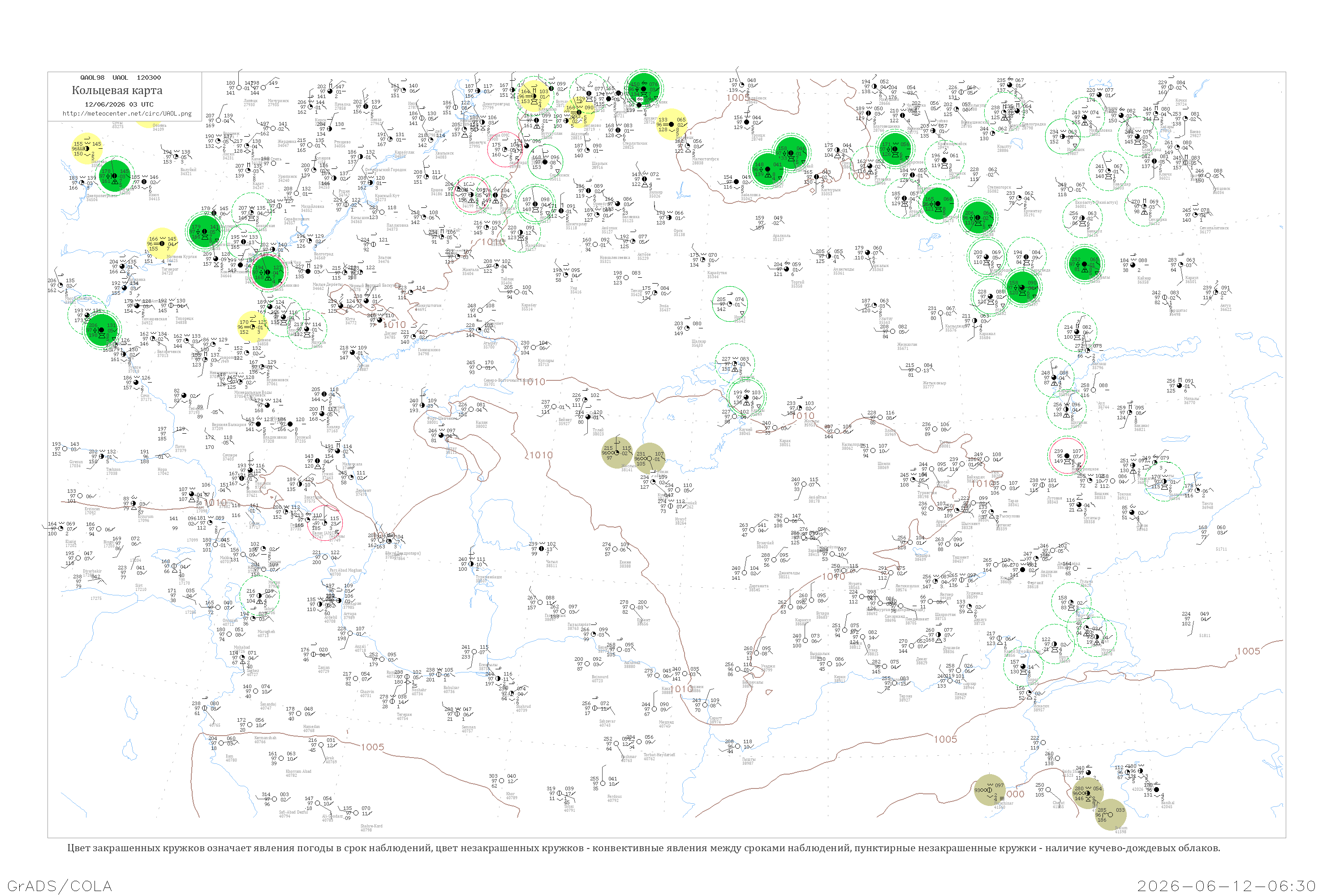Select the olive station circle reading 231 107
This screenshot has height=896, width=1344.
(650, 458)
